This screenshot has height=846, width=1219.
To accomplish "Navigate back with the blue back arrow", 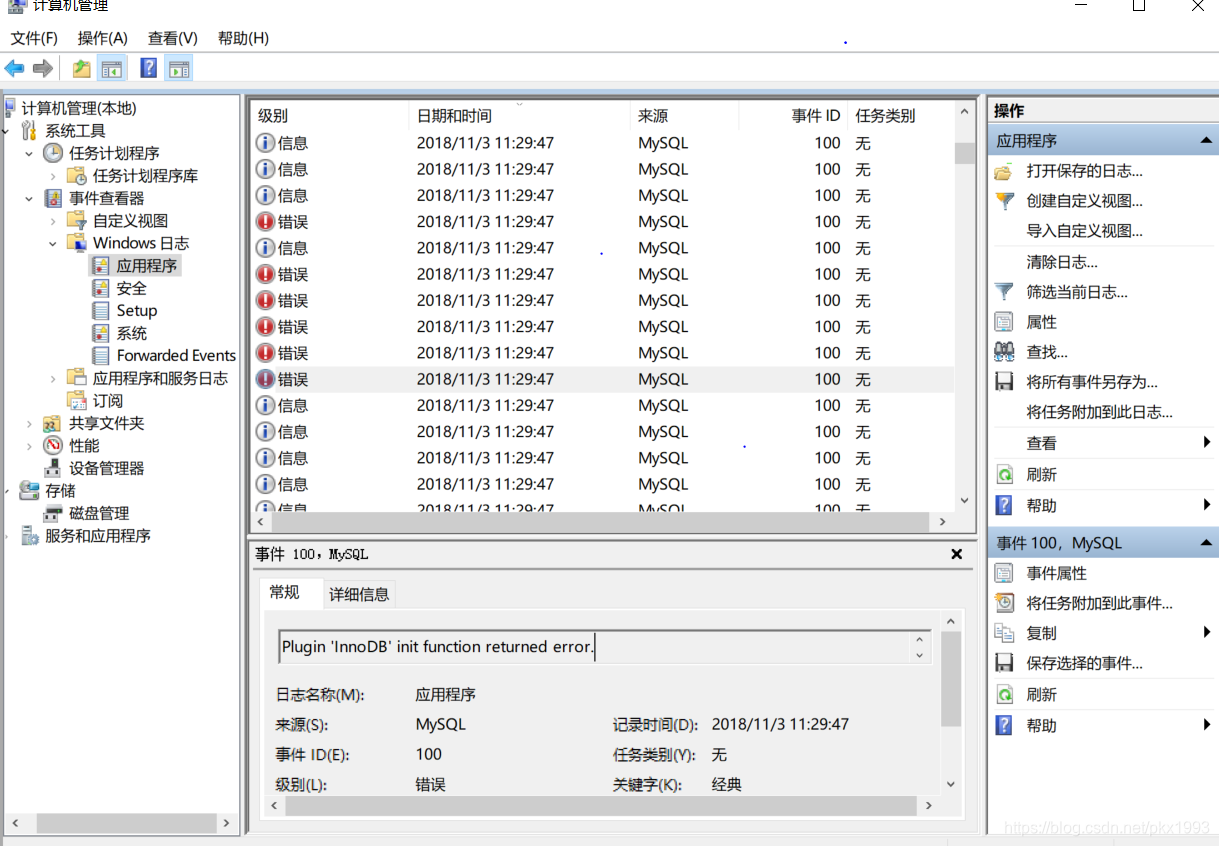I will point(14,68).
